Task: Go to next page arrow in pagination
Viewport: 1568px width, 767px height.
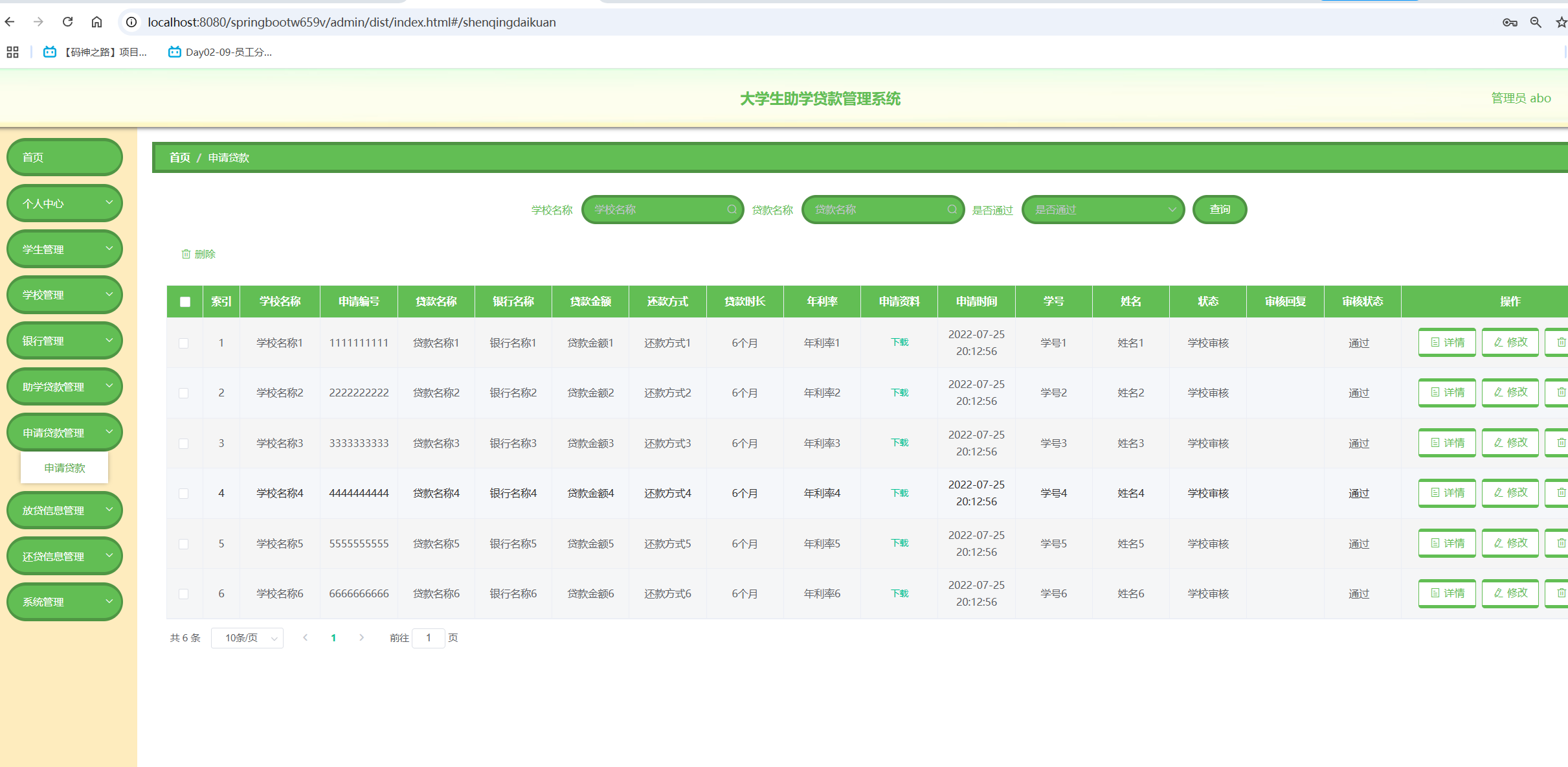Action: click(x=361, y=637)
